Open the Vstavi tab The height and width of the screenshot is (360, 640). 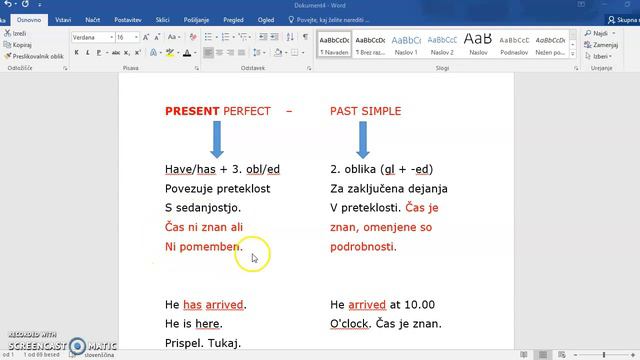63,20
